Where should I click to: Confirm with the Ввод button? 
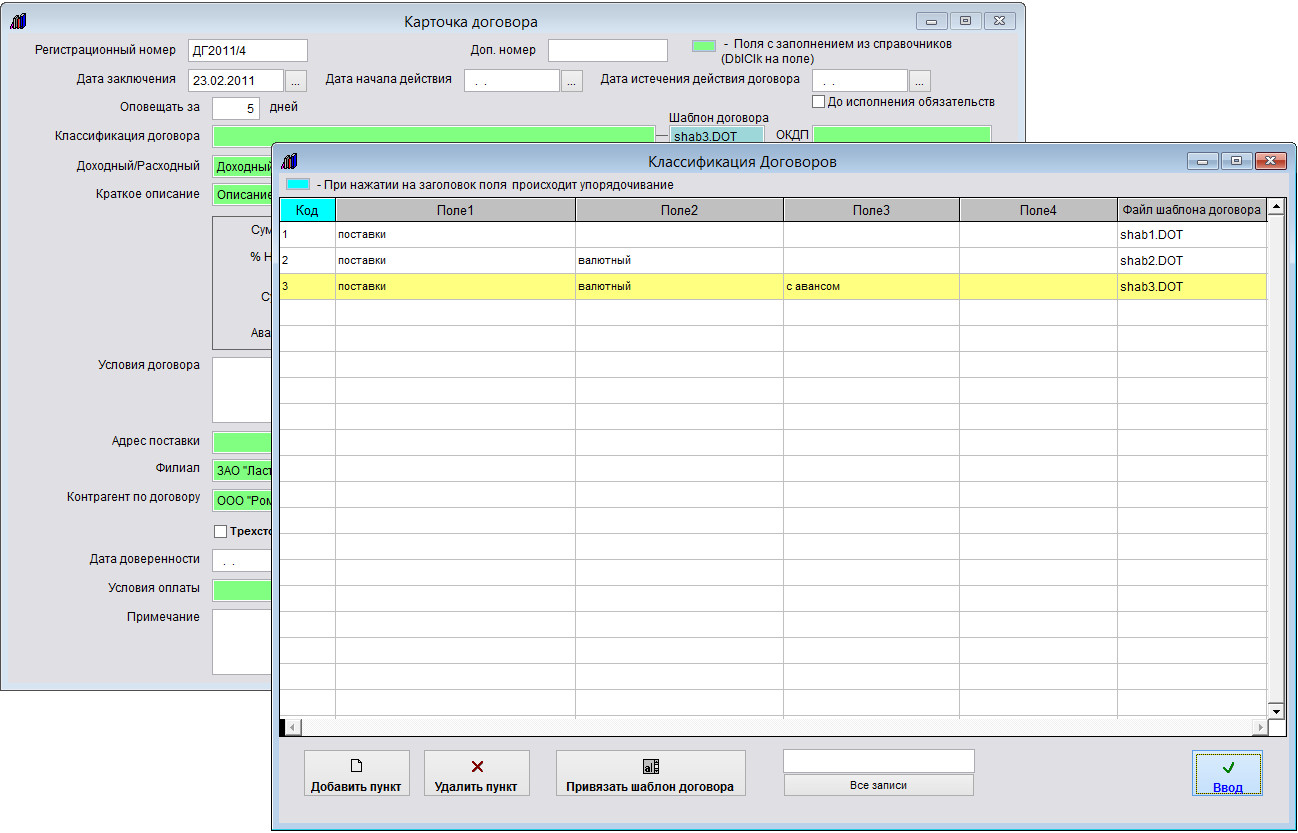(x=1227, y=773)
